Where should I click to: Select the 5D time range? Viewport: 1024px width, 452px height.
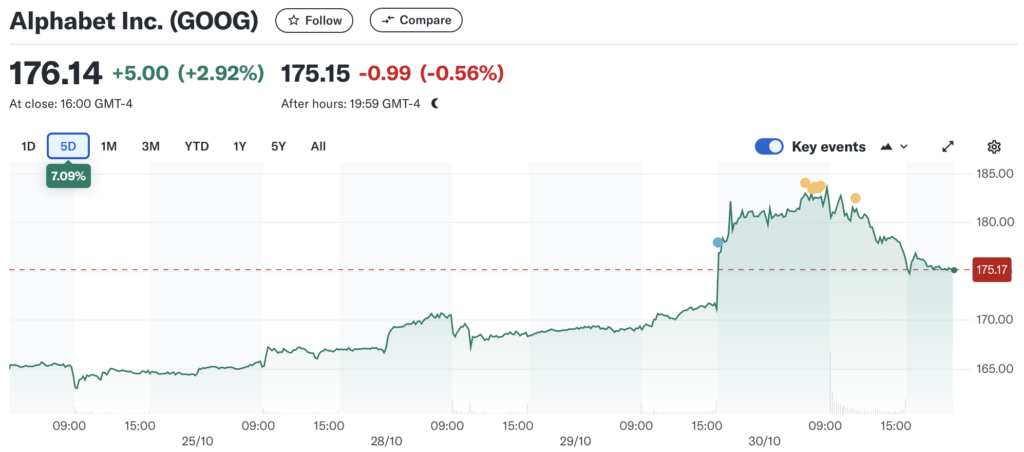tap(68, 146)
